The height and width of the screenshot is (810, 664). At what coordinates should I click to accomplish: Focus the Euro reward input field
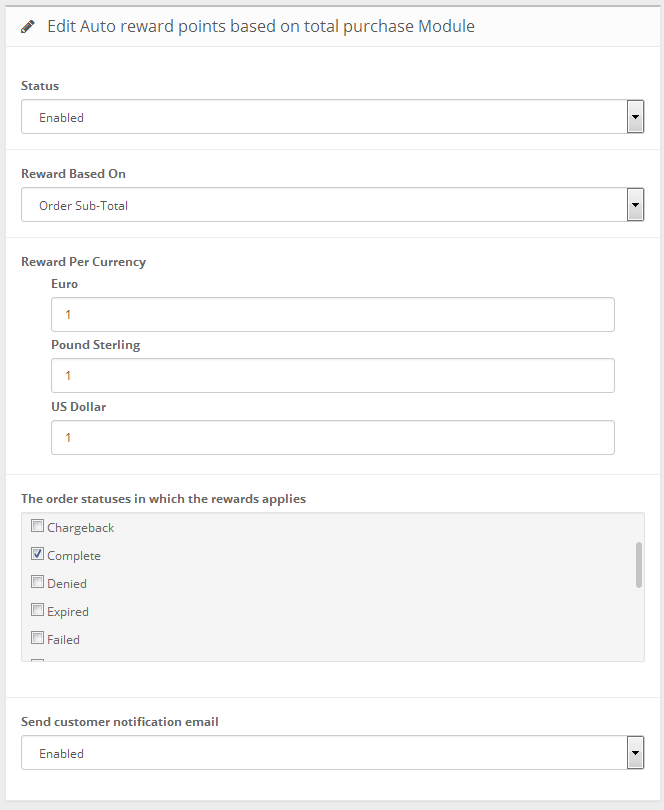point(332,314)
